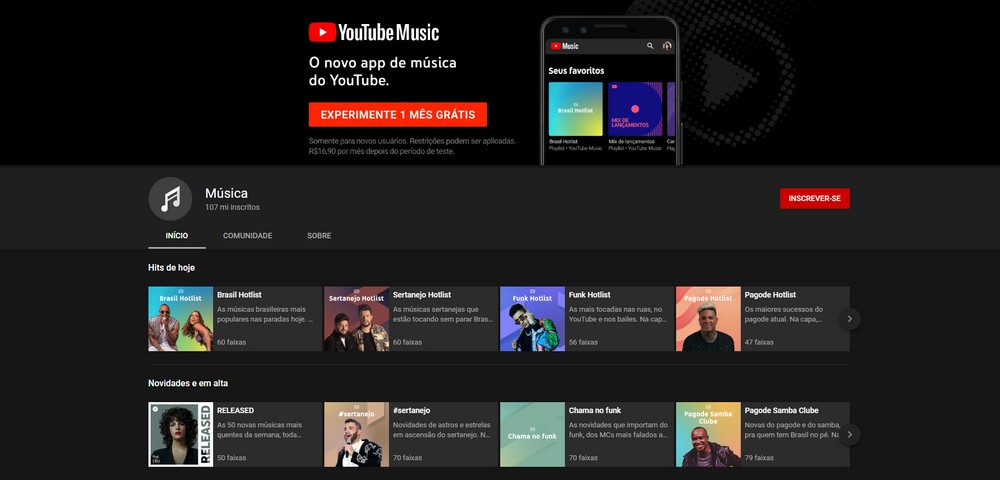Click the Funk Hotlist title link
1000x480 pixels.
589,295
